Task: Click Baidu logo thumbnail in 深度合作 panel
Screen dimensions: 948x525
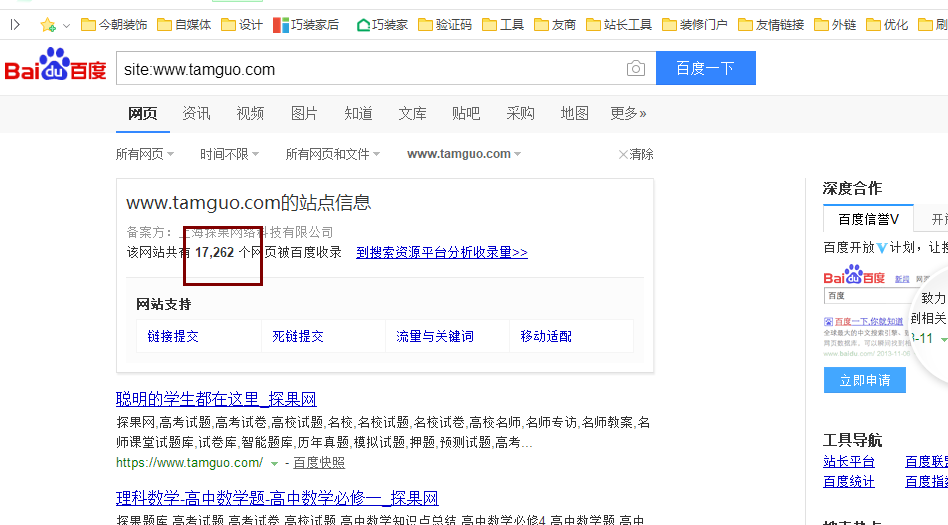Action: pos(854,275)
